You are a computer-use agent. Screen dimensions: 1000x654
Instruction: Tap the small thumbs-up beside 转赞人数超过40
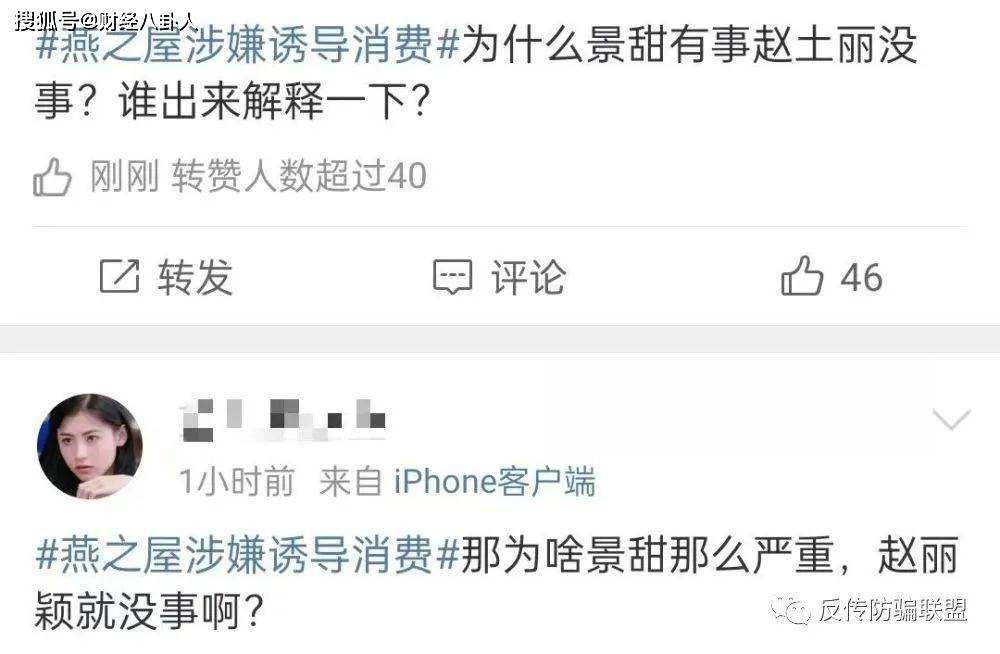click(x=52, y=177)
